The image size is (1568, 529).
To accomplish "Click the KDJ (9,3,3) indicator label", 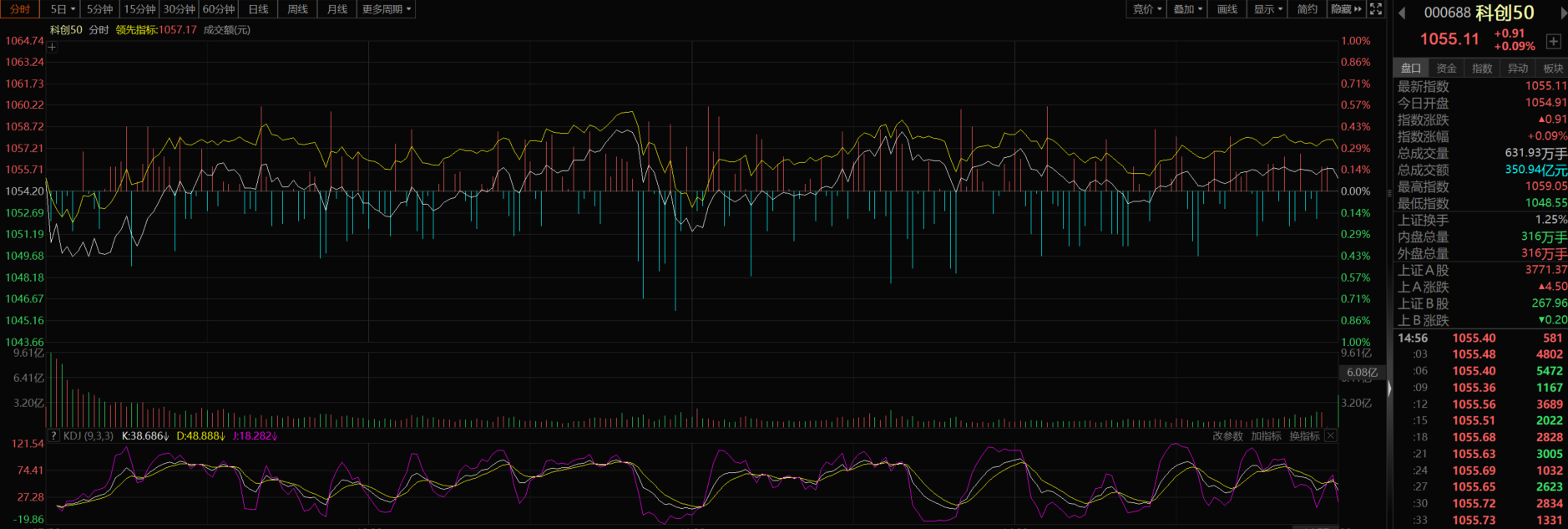I will click(x=89, y=436).
